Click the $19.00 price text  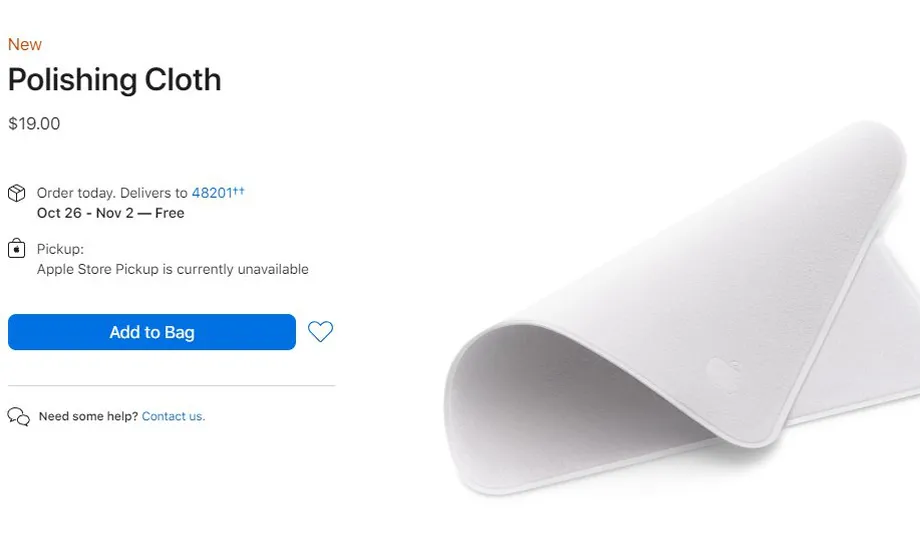point(34,124)
